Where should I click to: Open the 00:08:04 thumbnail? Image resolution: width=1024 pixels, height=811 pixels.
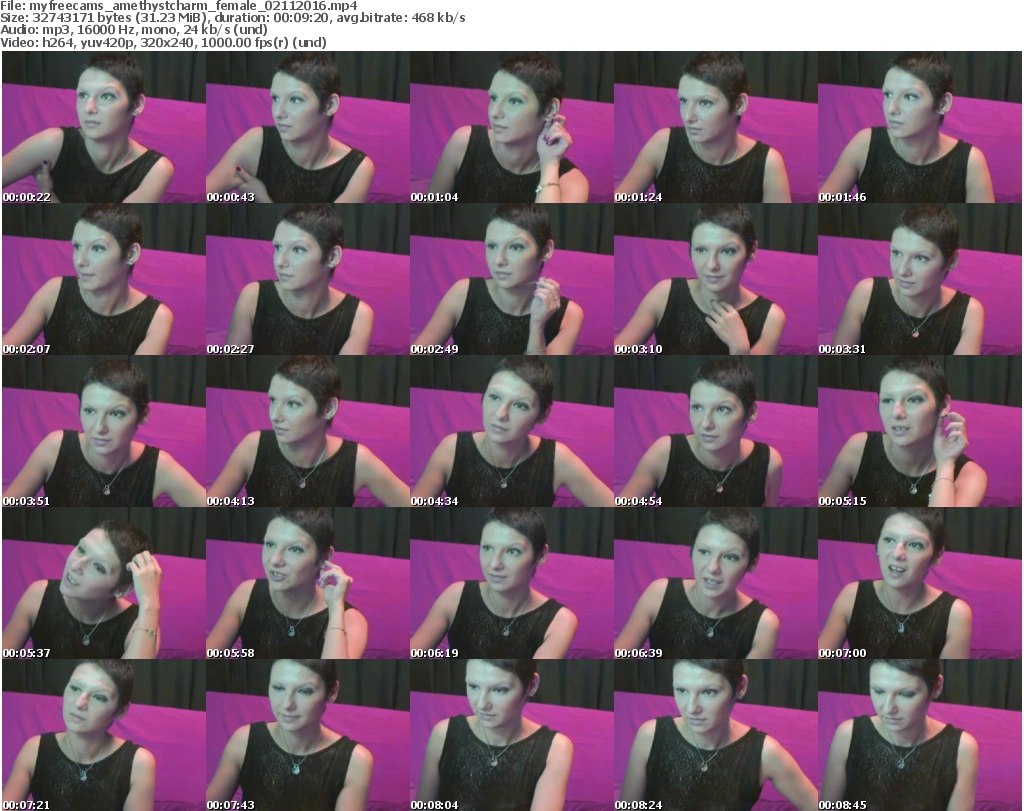(x=512, y=735)
